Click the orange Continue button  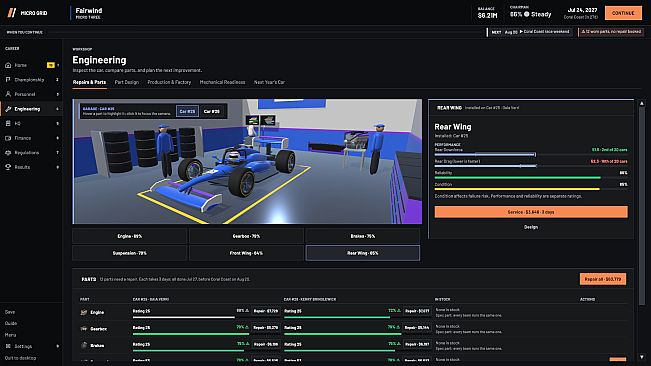tap(623, 13)
